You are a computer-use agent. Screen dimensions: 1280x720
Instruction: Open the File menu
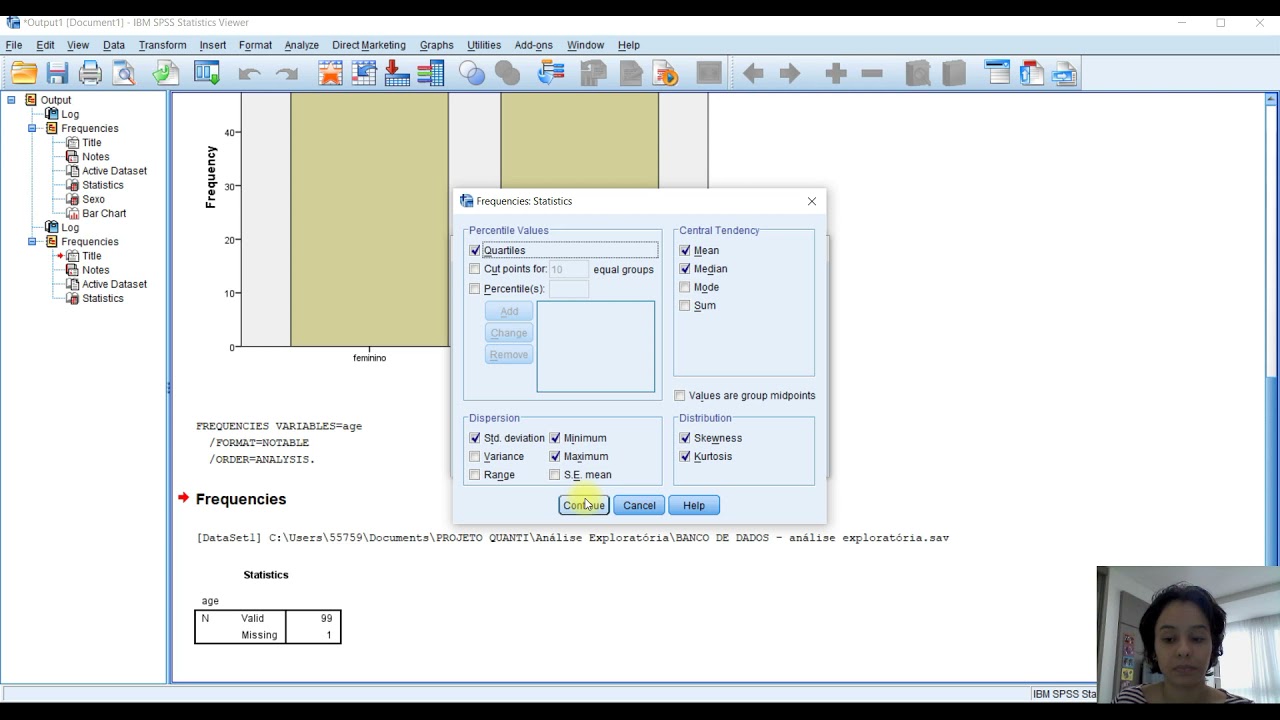point(14,45)
